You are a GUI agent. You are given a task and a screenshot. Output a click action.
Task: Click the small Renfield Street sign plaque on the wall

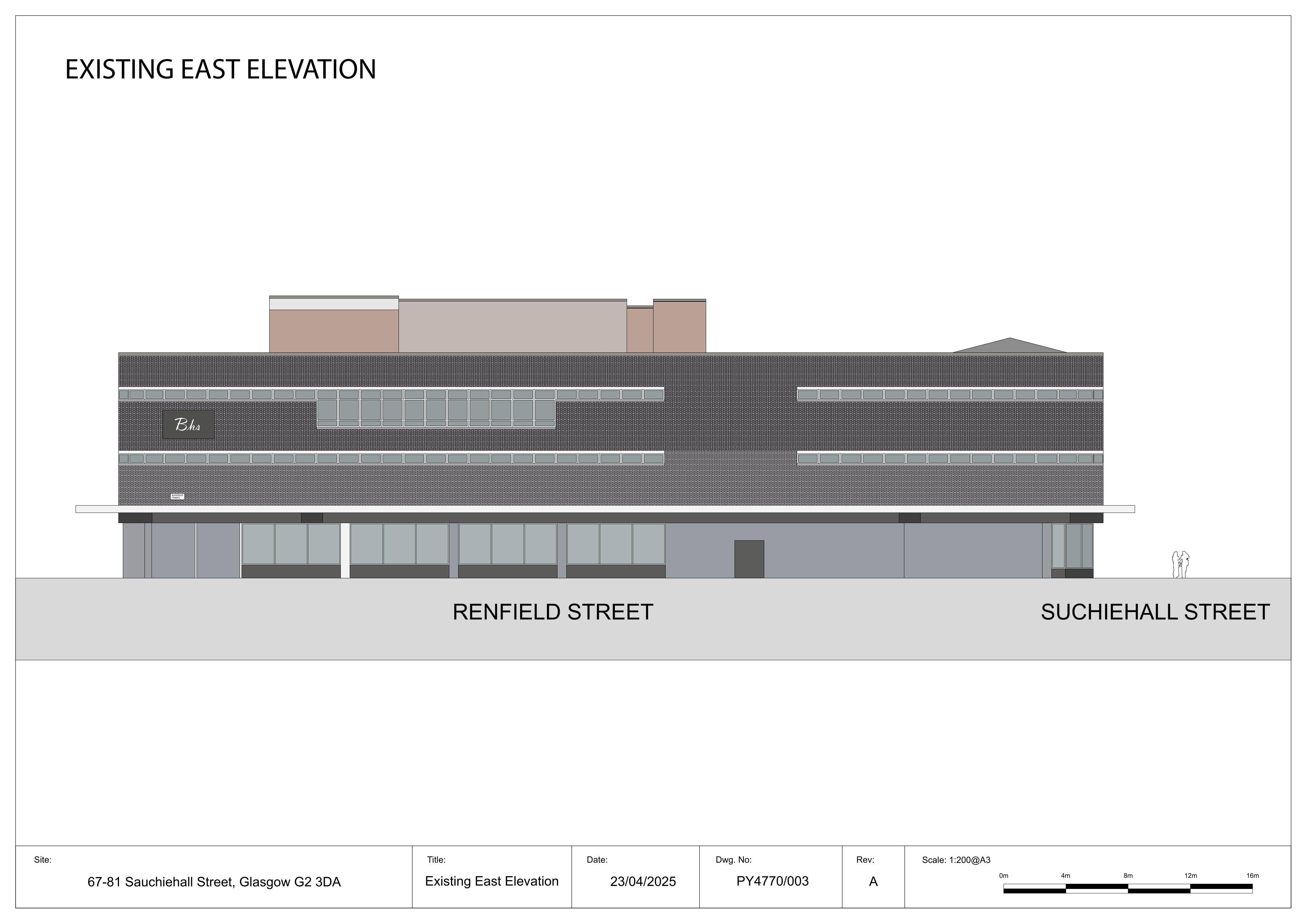pyautogui.click(x=178, y=497)
